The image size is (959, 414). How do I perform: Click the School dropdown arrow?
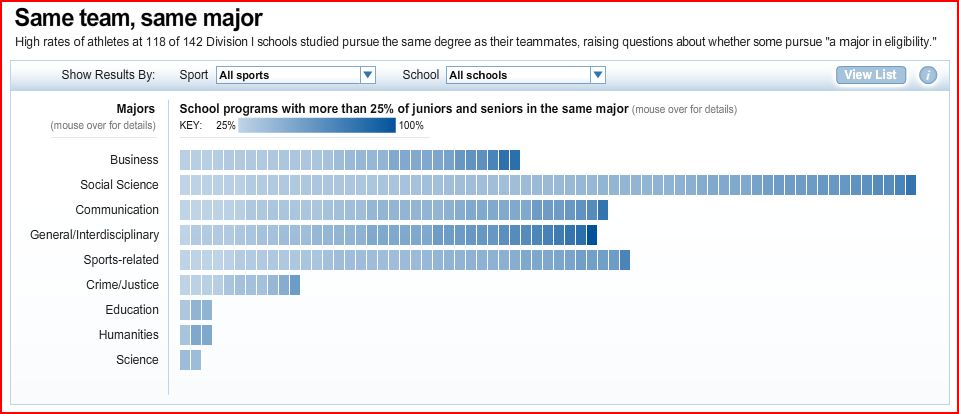click(597, 75)
